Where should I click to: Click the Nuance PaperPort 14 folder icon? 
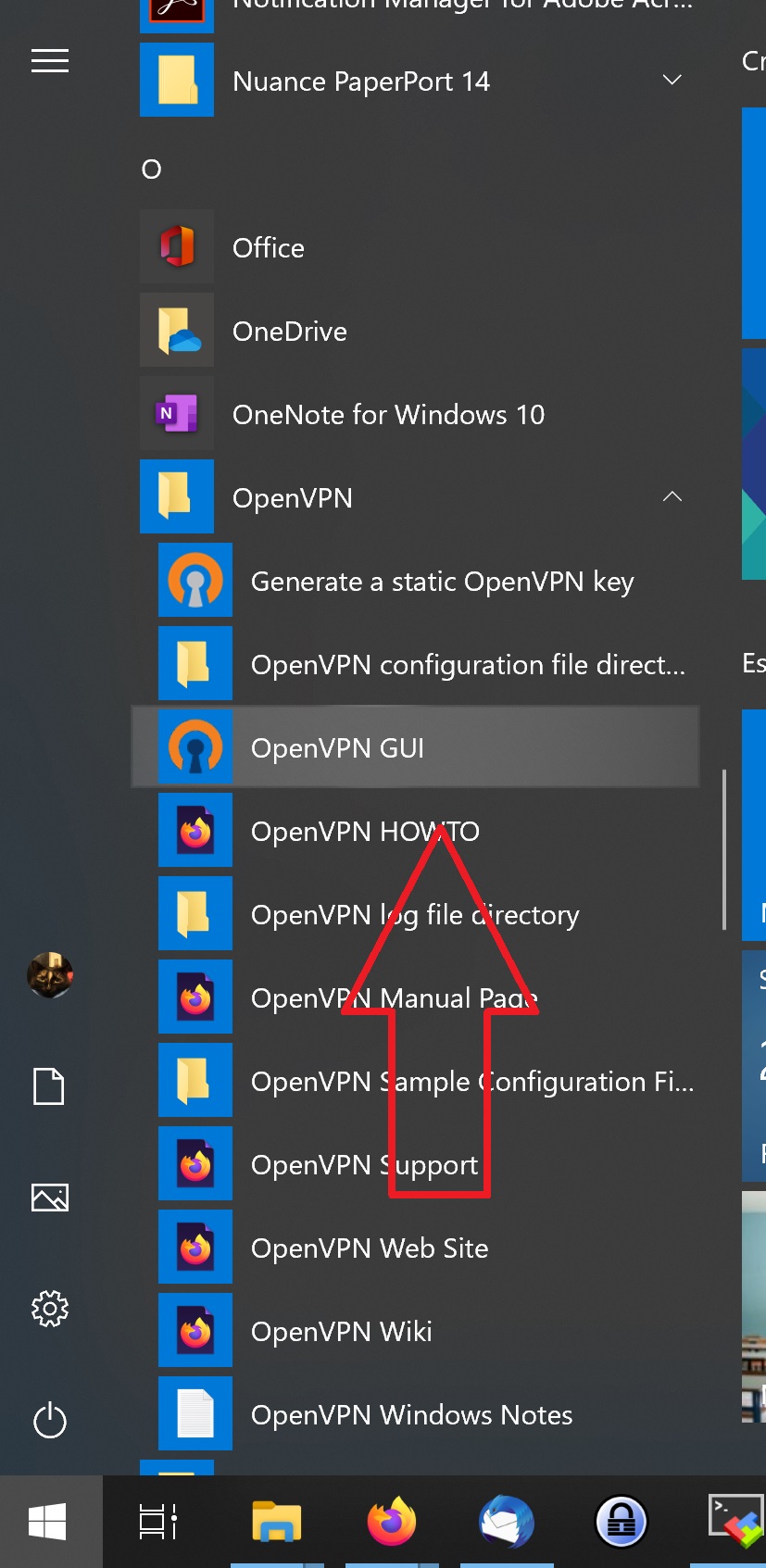pos(177,80)
